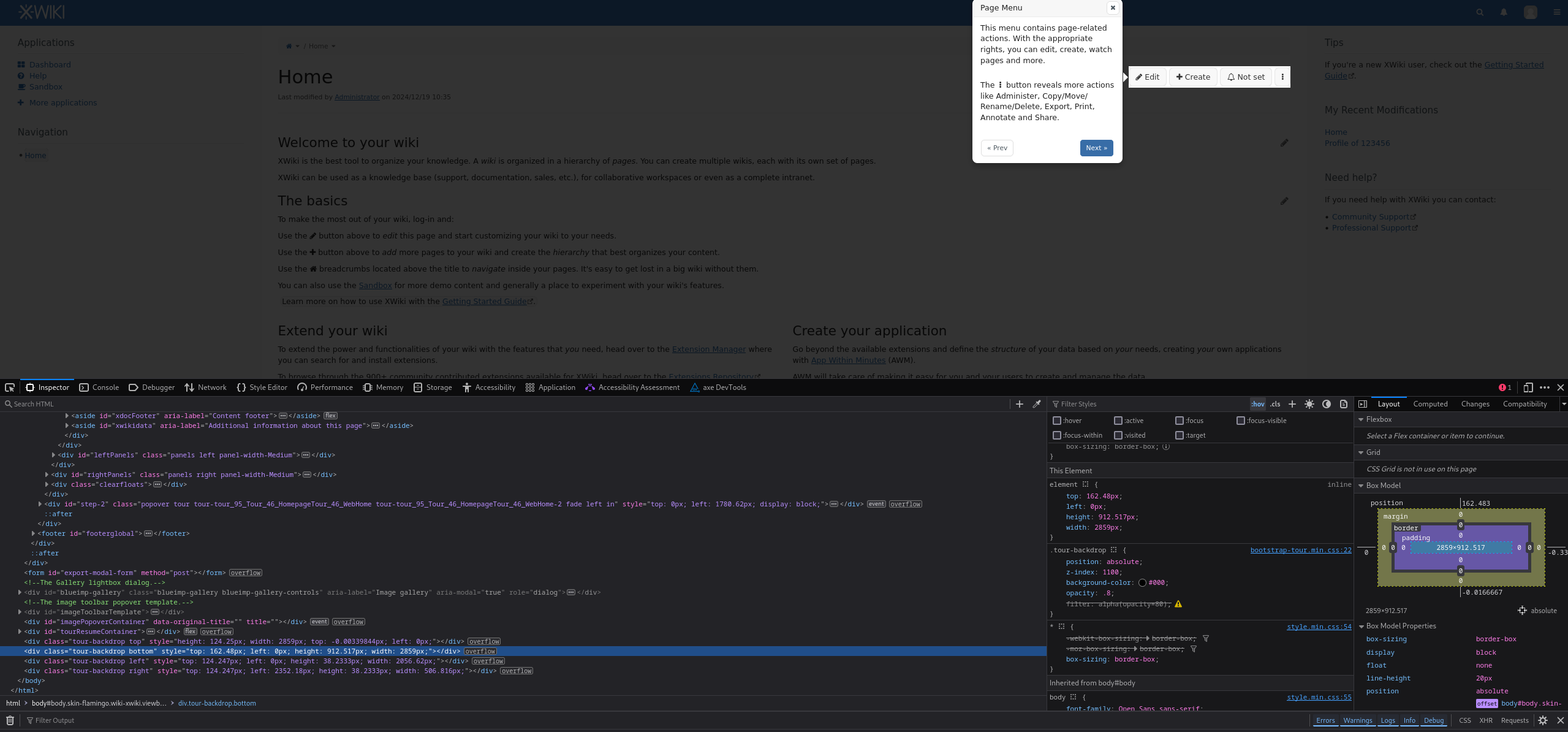Viewport: 1568px width, 732px height.
Task: Add a new style rule with plus icon
Action: pos(1292,404)
